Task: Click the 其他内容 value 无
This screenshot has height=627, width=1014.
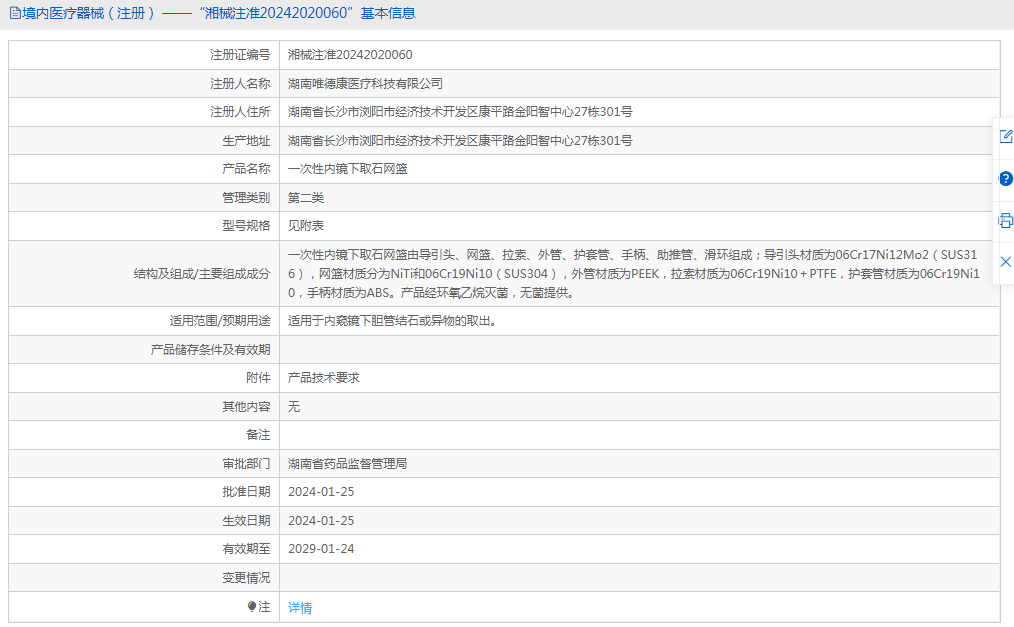Action: (294, 407)
